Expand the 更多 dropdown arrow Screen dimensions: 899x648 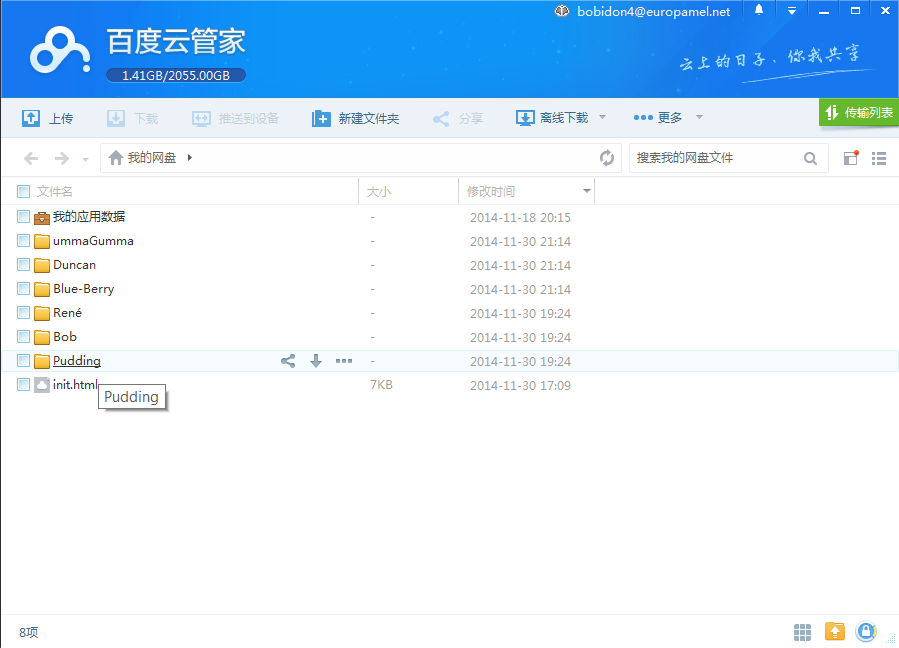(699, 118)
